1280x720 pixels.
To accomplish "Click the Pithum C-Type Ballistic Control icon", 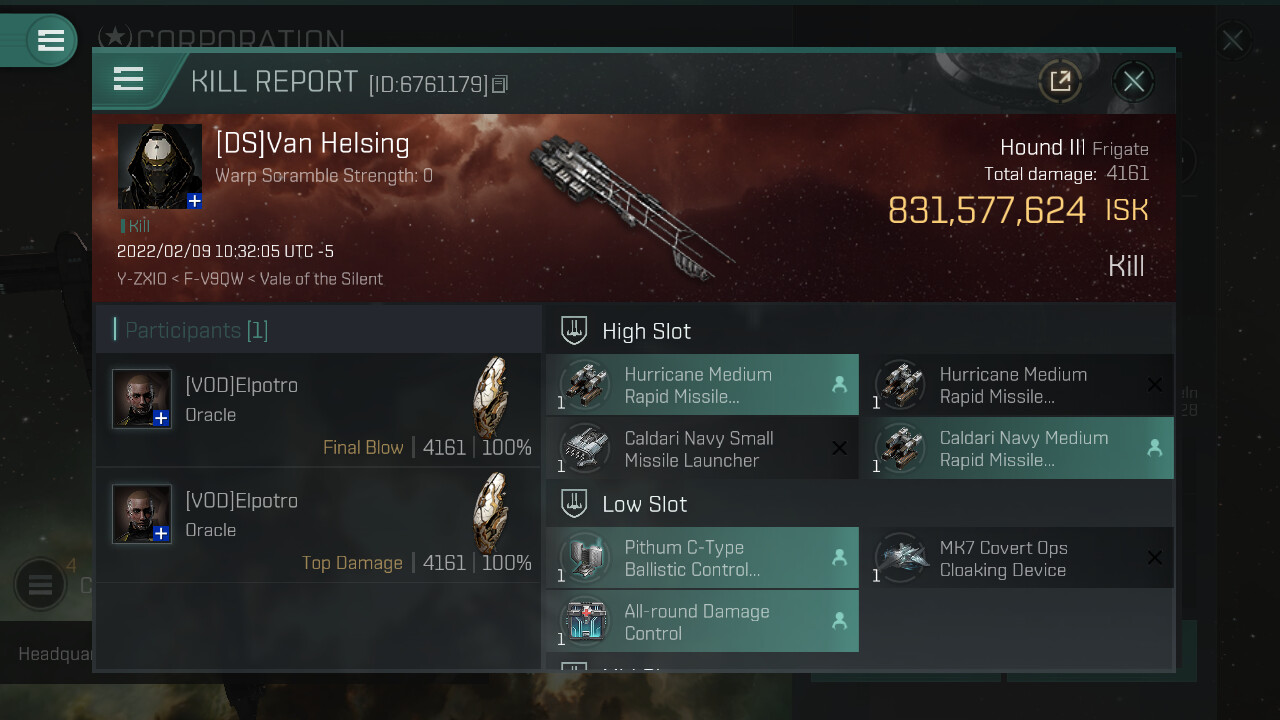I will (x=585, y=558).
